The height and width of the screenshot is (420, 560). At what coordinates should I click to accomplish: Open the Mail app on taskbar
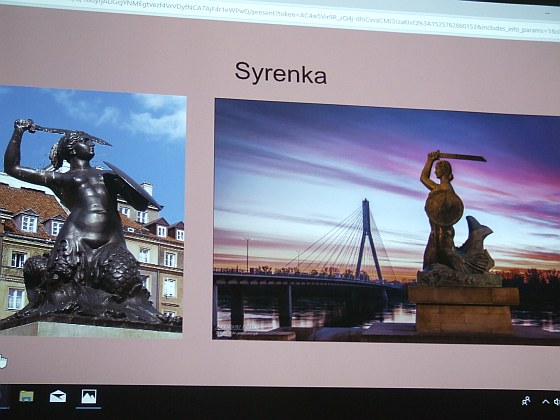(58, 396)
